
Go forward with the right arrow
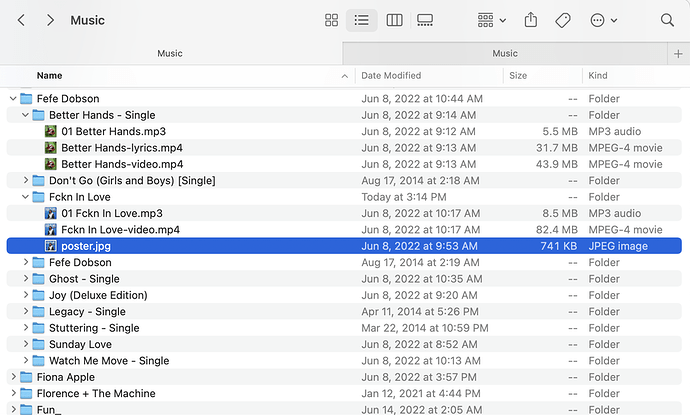click(x=51, y=20)
